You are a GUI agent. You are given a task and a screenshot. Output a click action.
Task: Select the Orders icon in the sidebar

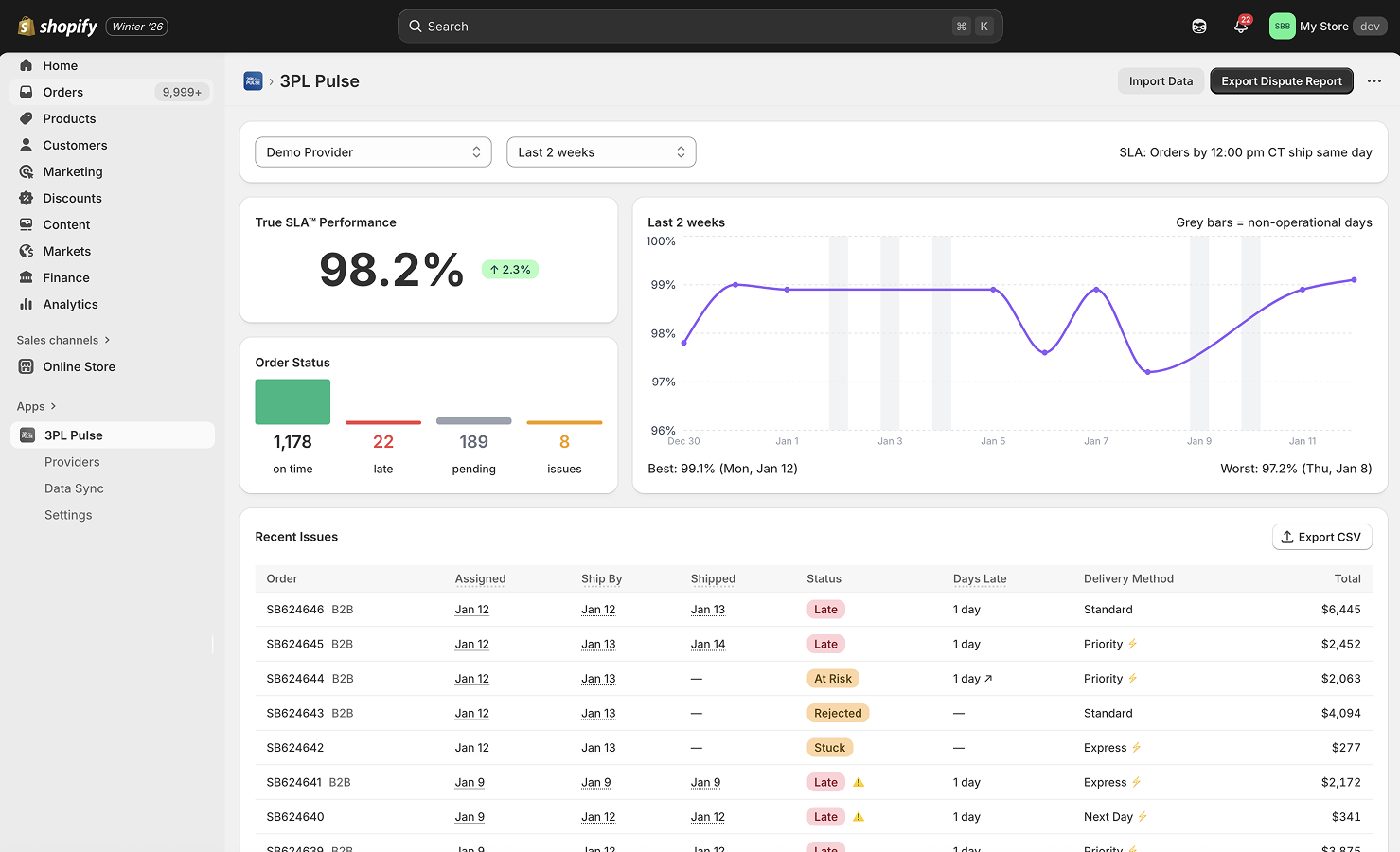(x=27, y=92)
